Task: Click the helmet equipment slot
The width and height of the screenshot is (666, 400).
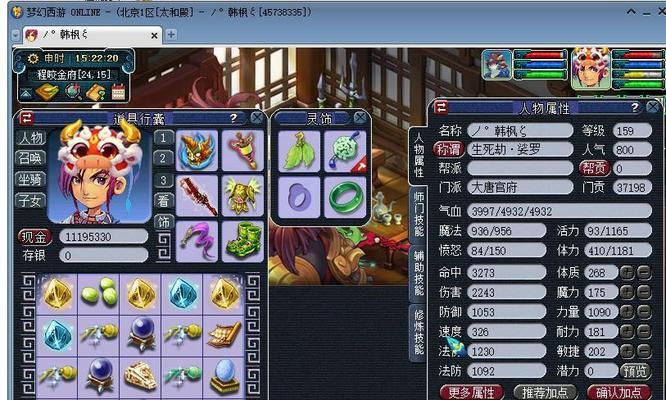Action: tap(197, 150)
